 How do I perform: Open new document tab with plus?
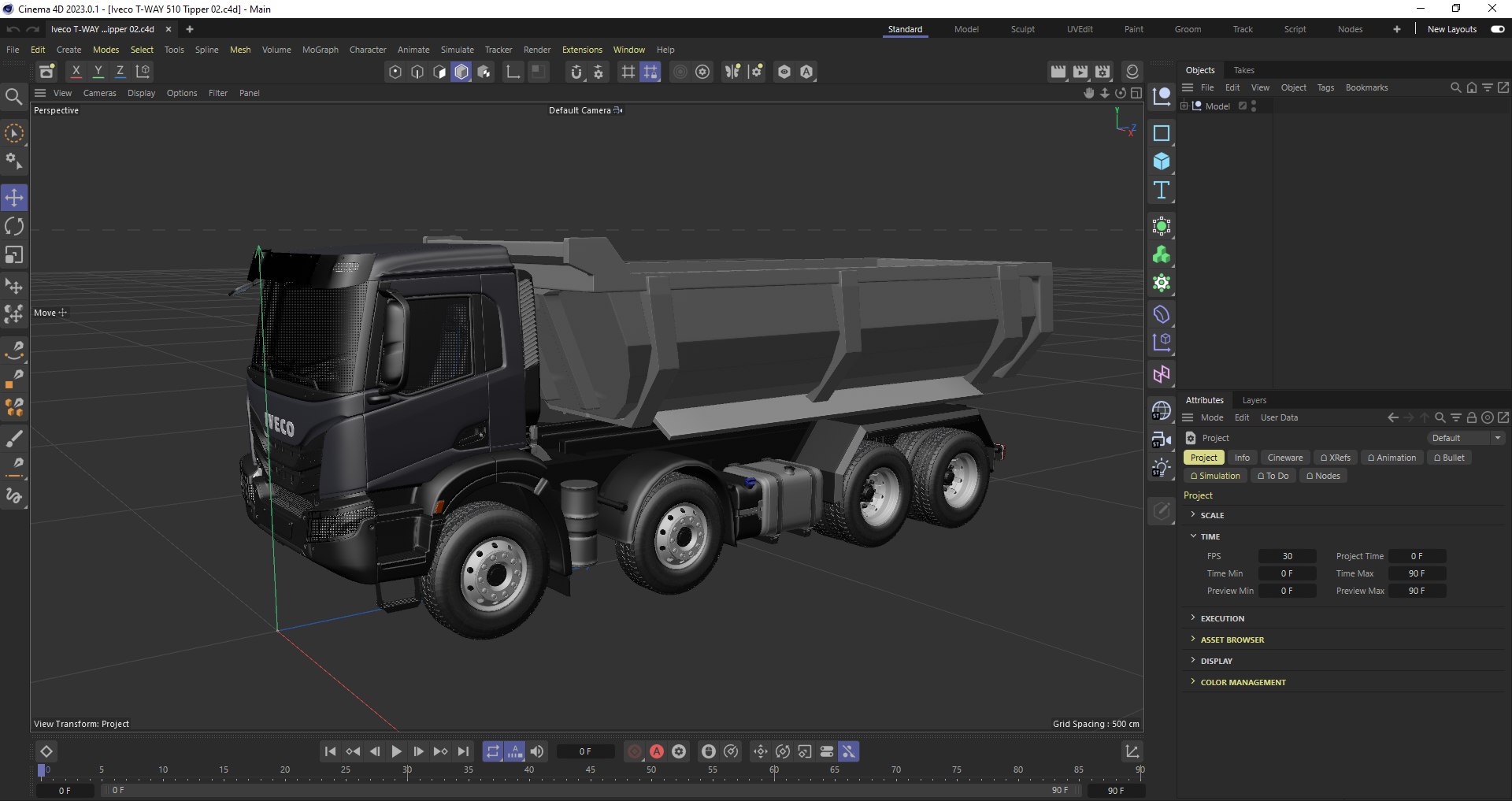click(190, 29)
